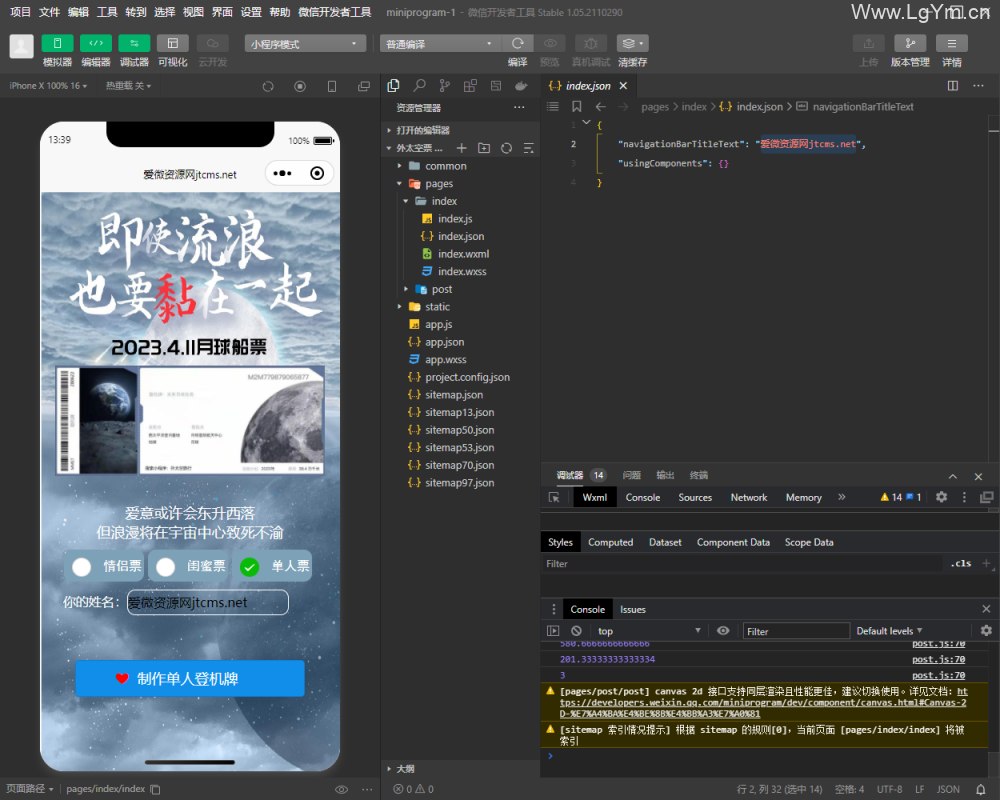Toggle the editor (编辑器) panel button
This screenshot has height=800, width=1000.
(96, 43)
